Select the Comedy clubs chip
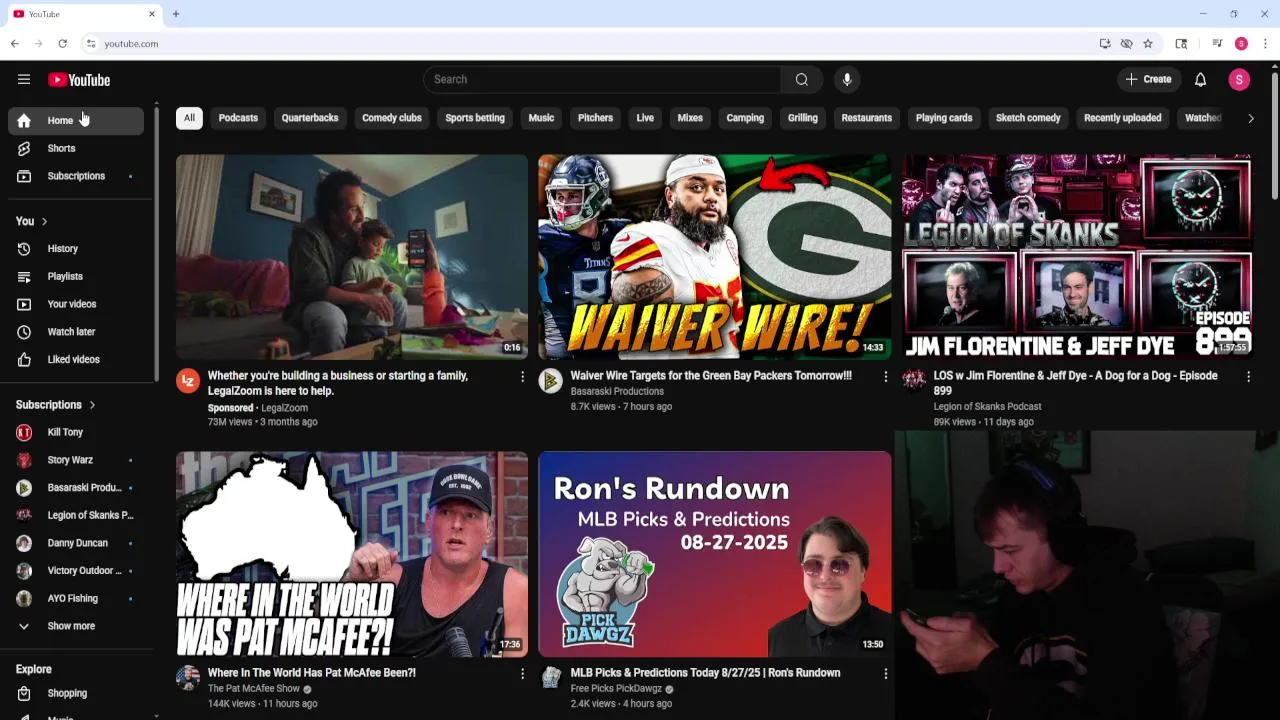The image size is (1280, 720). (x=392, y=118)
